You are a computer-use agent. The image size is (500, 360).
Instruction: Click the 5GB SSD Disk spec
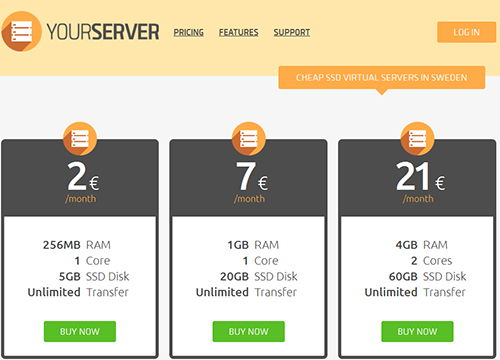pyautogui.click(x=94, y=276)
